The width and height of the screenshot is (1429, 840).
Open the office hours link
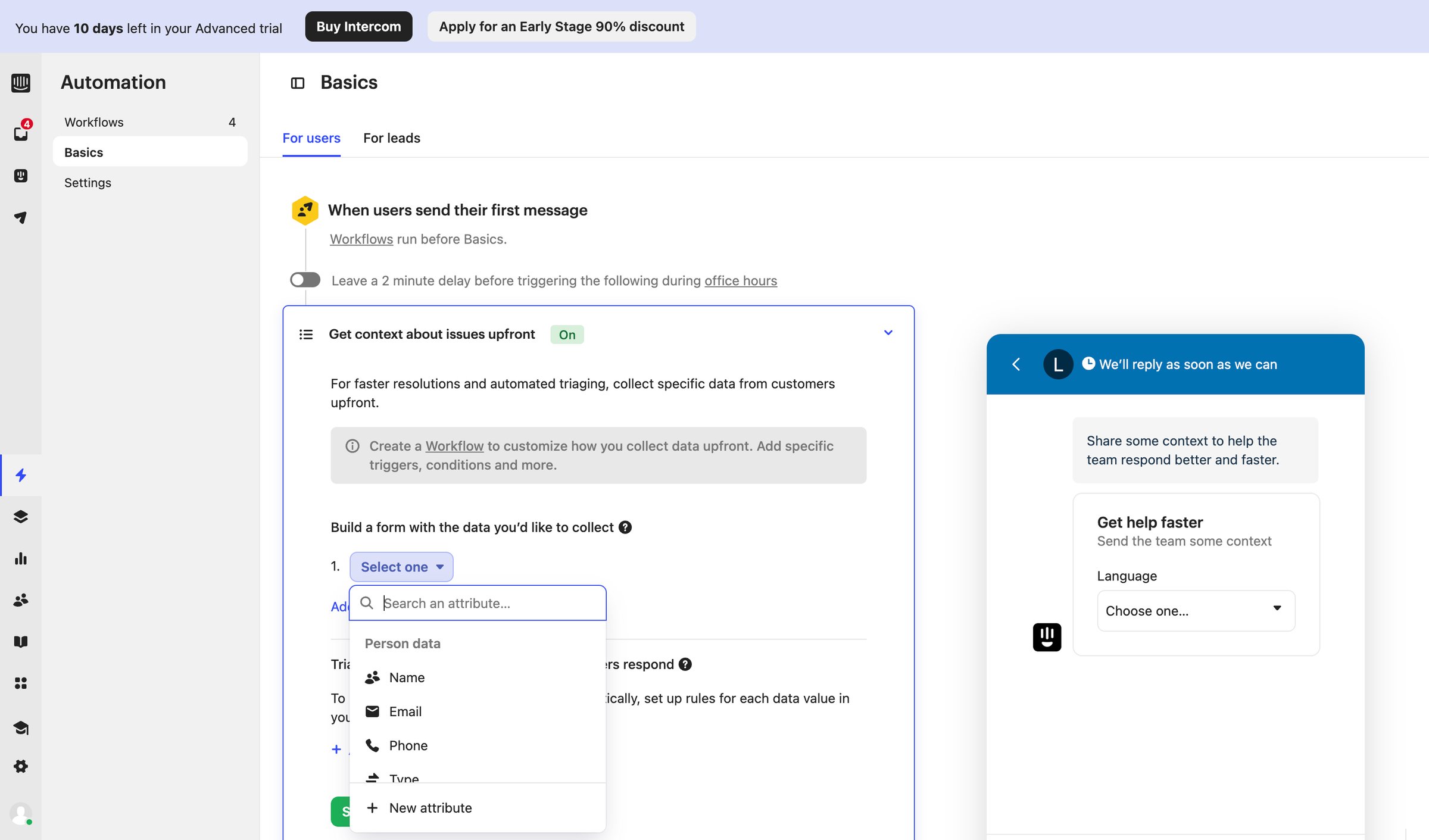coord(741,280)
